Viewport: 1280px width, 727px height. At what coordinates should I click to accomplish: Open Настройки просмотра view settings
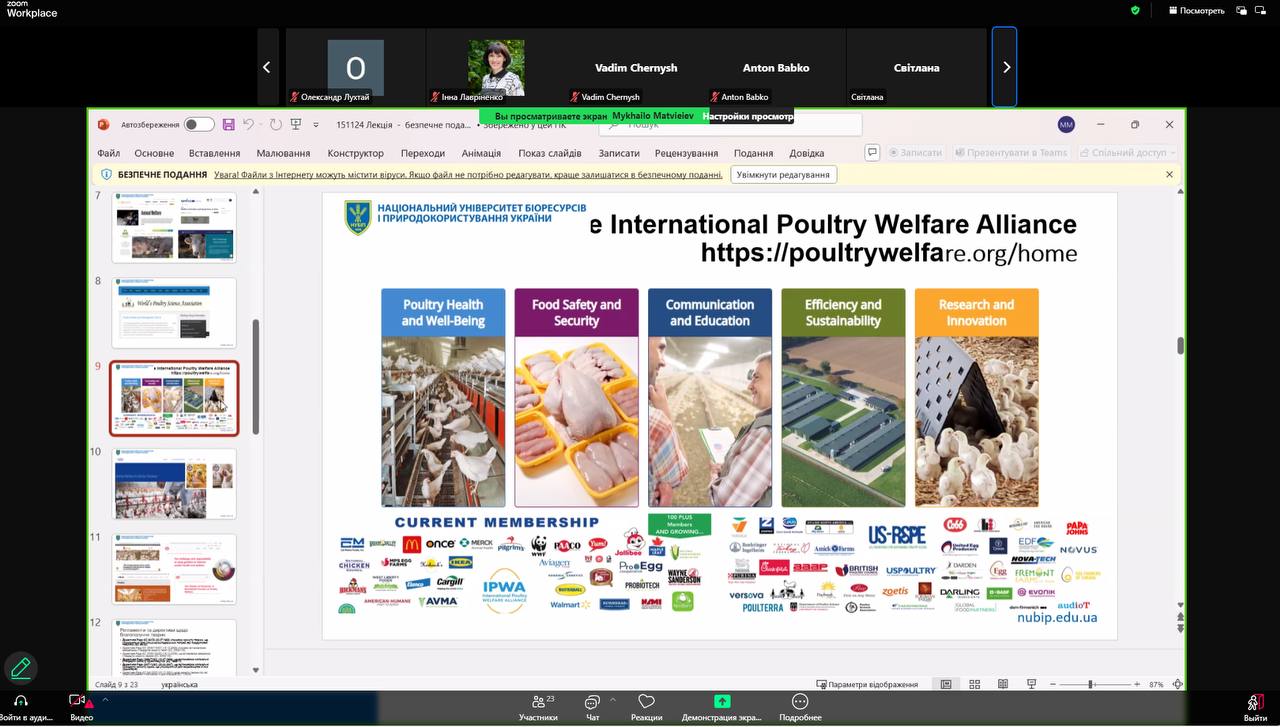coord(748,116)
